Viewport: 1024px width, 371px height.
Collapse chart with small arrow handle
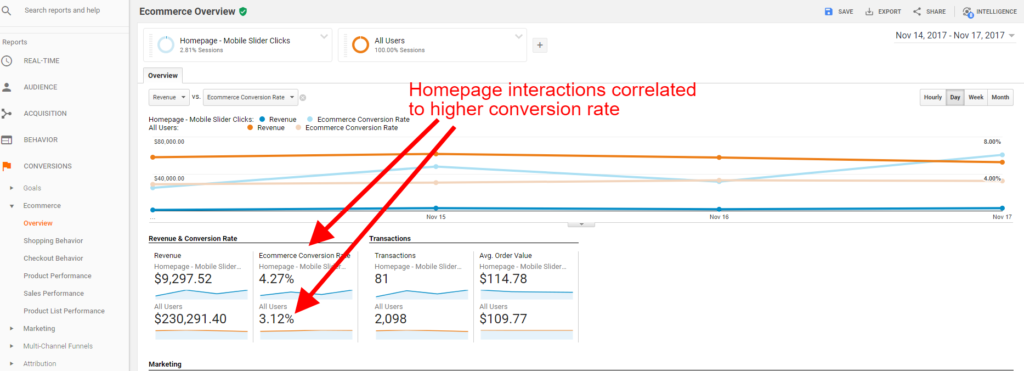(x=581, y=224)
